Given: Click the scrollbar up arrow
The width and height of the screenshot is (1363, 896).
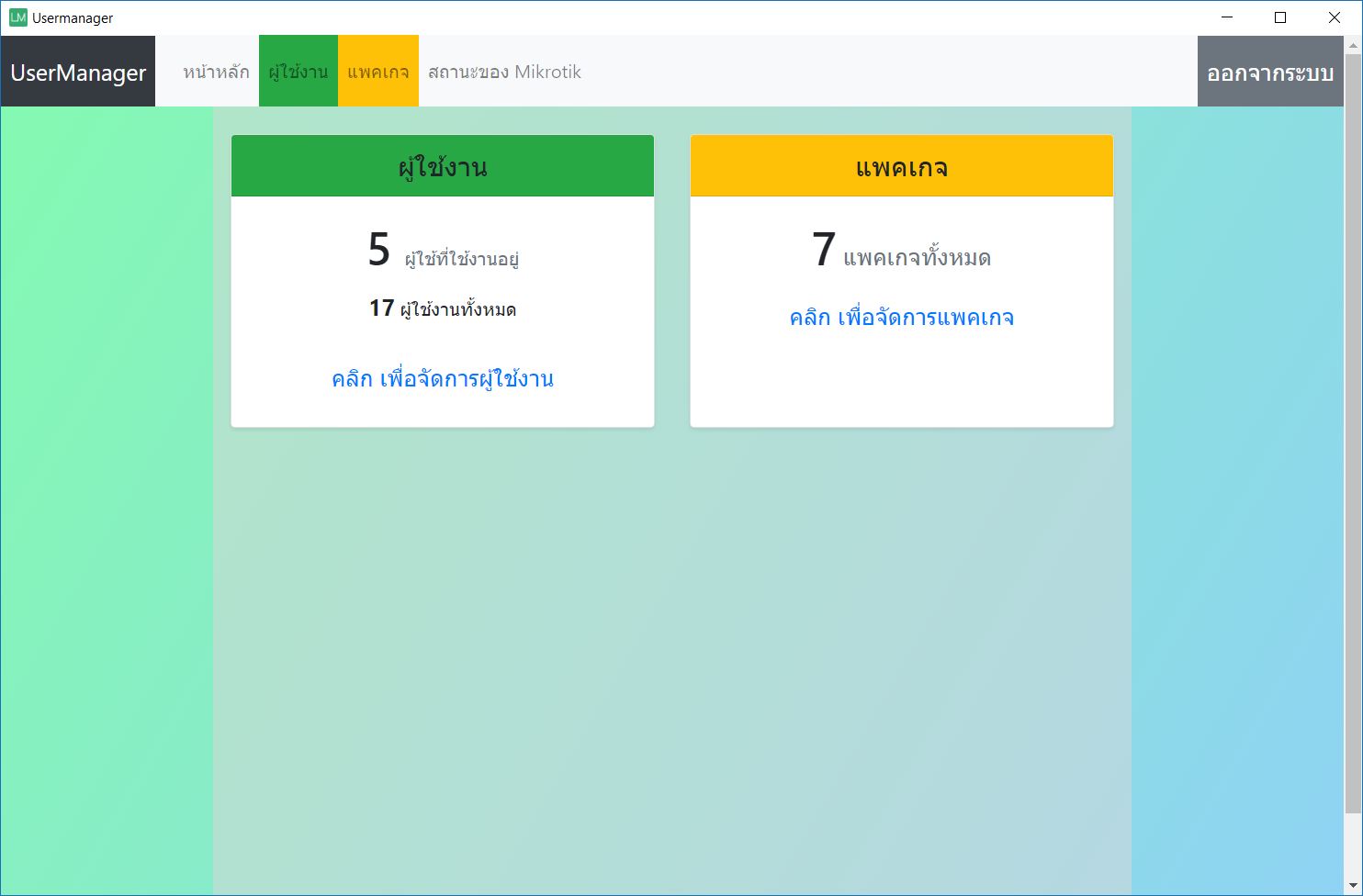Looking at the screenshot, I should [x=1353, y=45].
